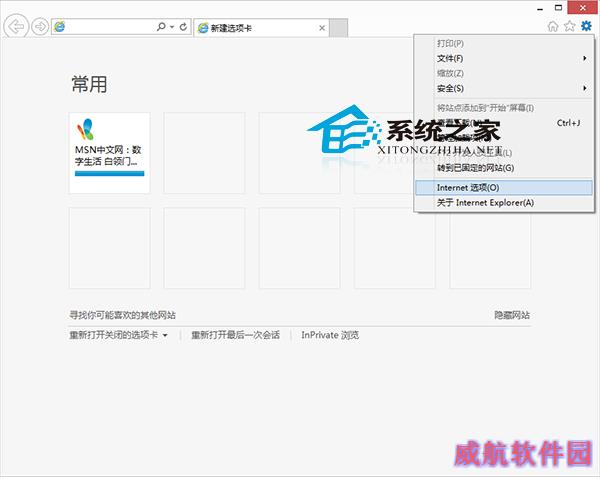600x477 pixels.
Task: Click the MSN butterfly logo icon
Action: pyautogui.click(x=85, y=129)
